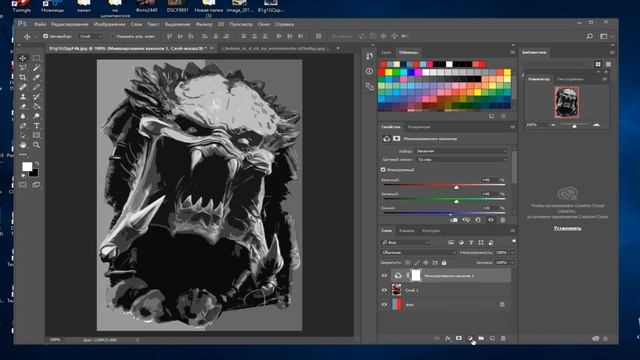Viewport: 640px width, 360px height.
Task: Toggle the Monochrome checkbox
Action: click(383, 169)
